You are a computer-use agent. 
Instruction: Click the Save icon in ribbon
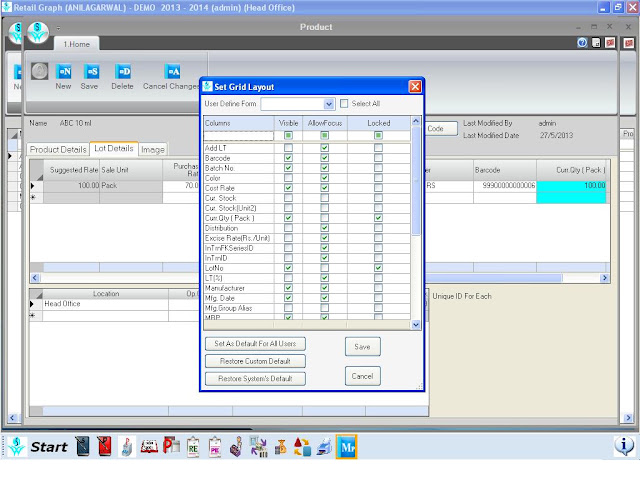point(91,72)
